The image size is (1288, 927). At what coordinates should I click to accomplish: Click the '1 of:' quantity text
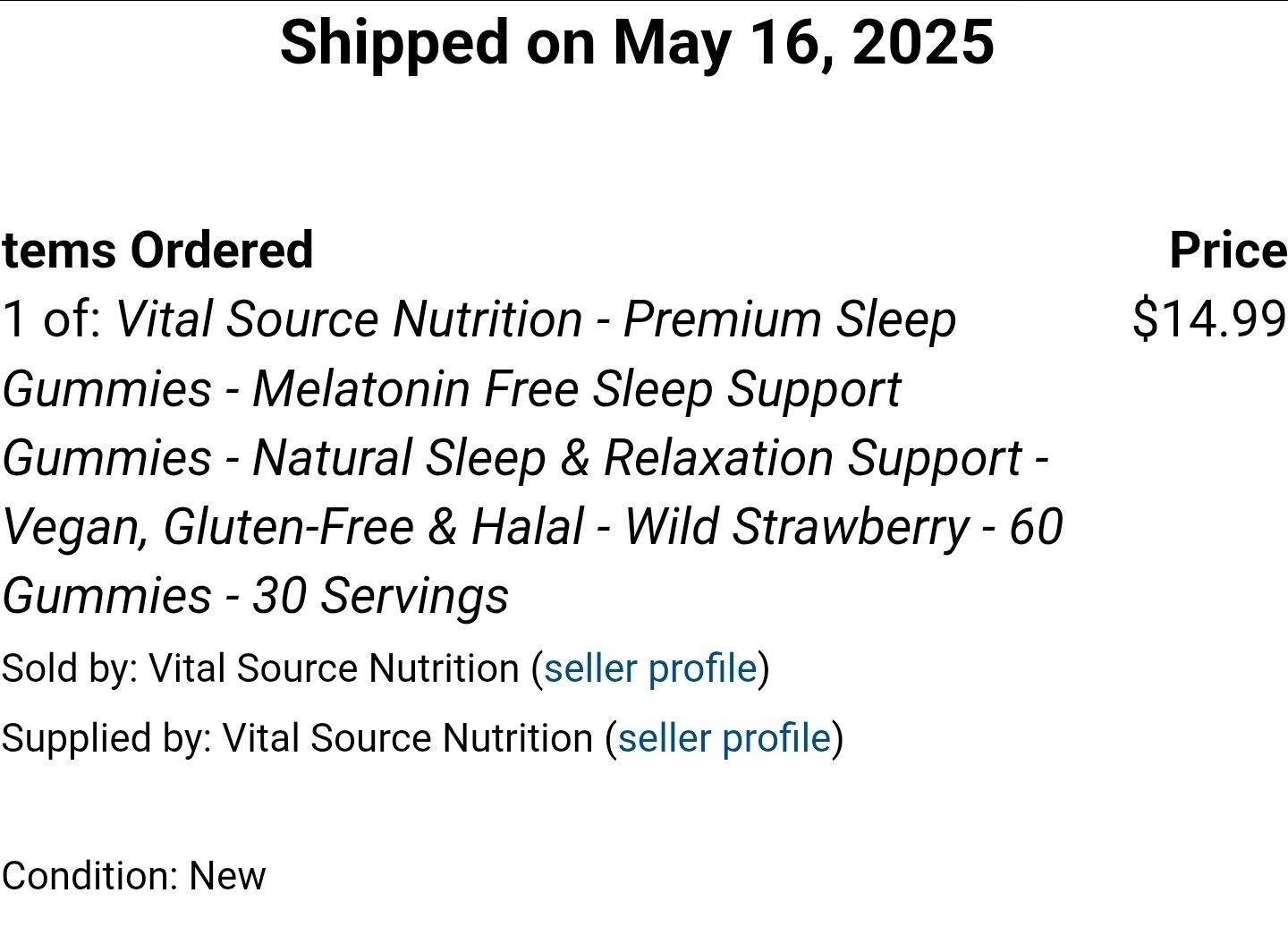(x=53, y=319)
